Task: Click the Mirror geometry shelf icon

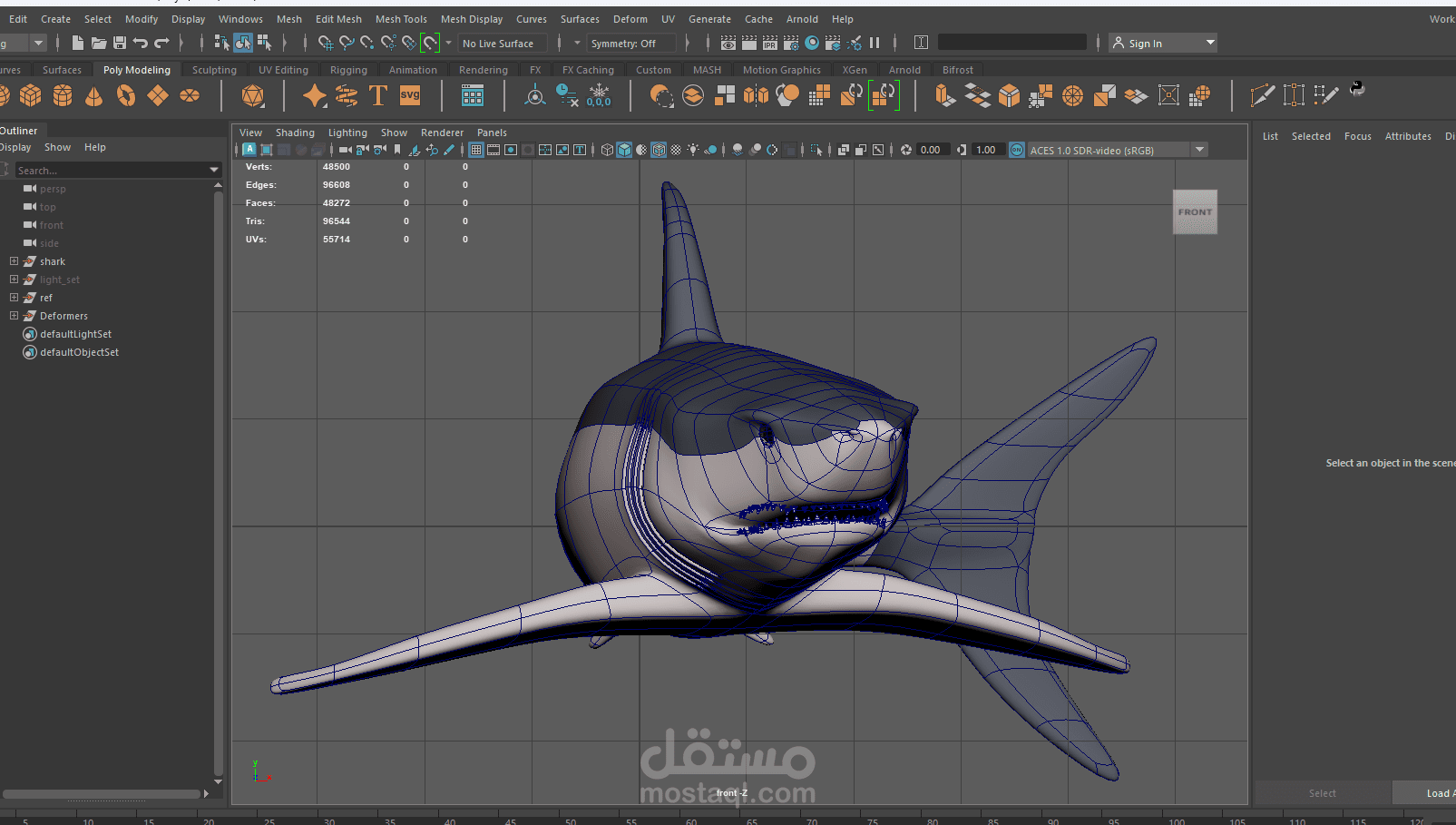Action: click(756, 95)
